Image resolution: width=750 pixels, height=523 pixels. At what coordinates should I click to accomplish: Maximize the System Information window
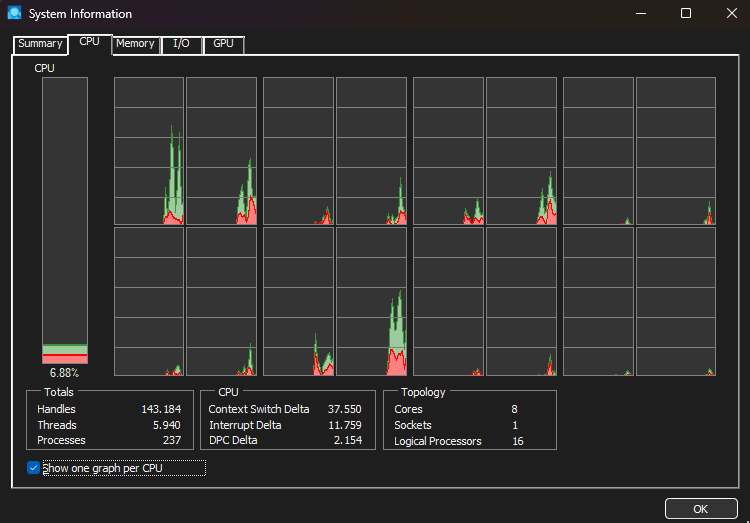(686, 13)
